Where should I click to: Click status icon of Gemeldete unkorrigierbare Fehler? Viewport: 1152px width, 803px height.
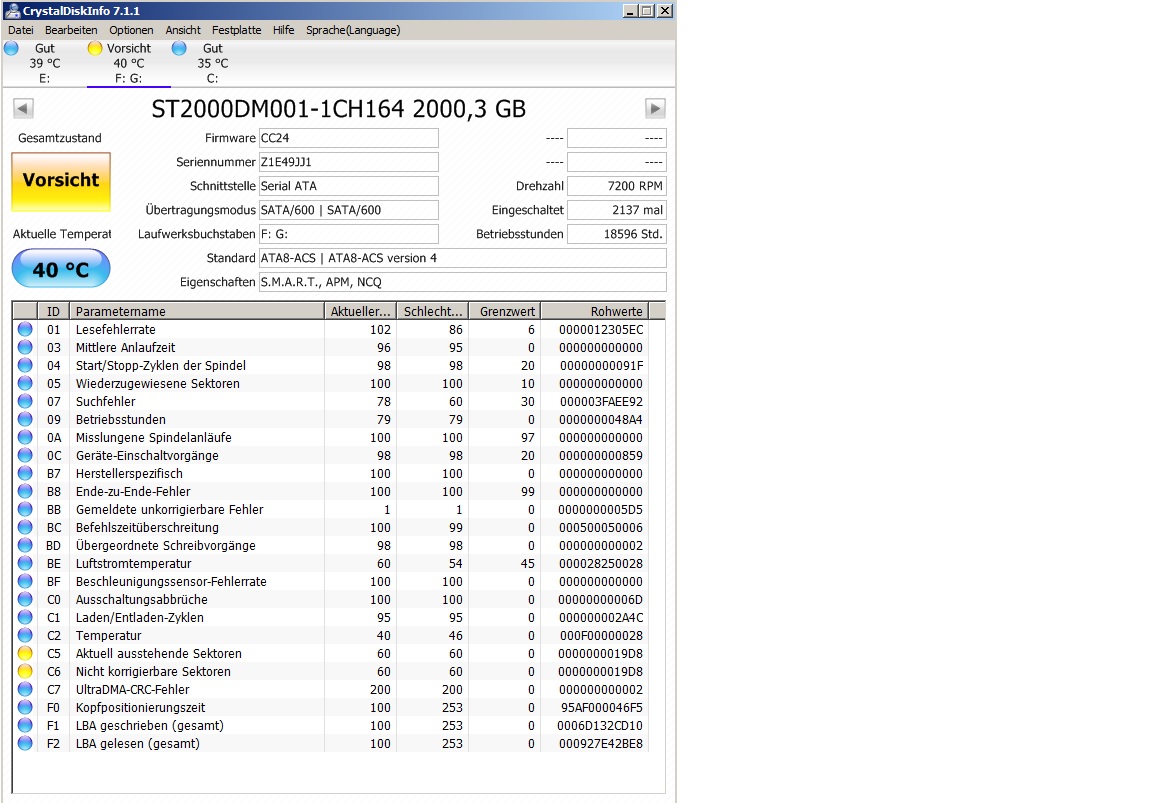pos(25,509)
